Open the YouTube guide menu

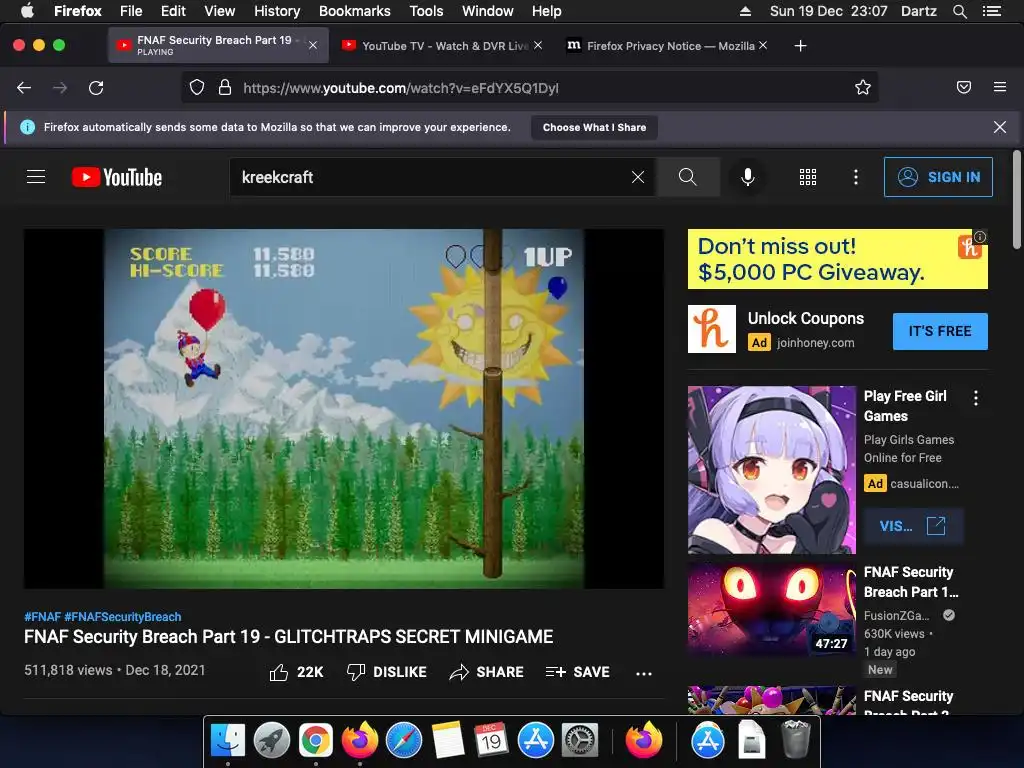tap(36, 177)
